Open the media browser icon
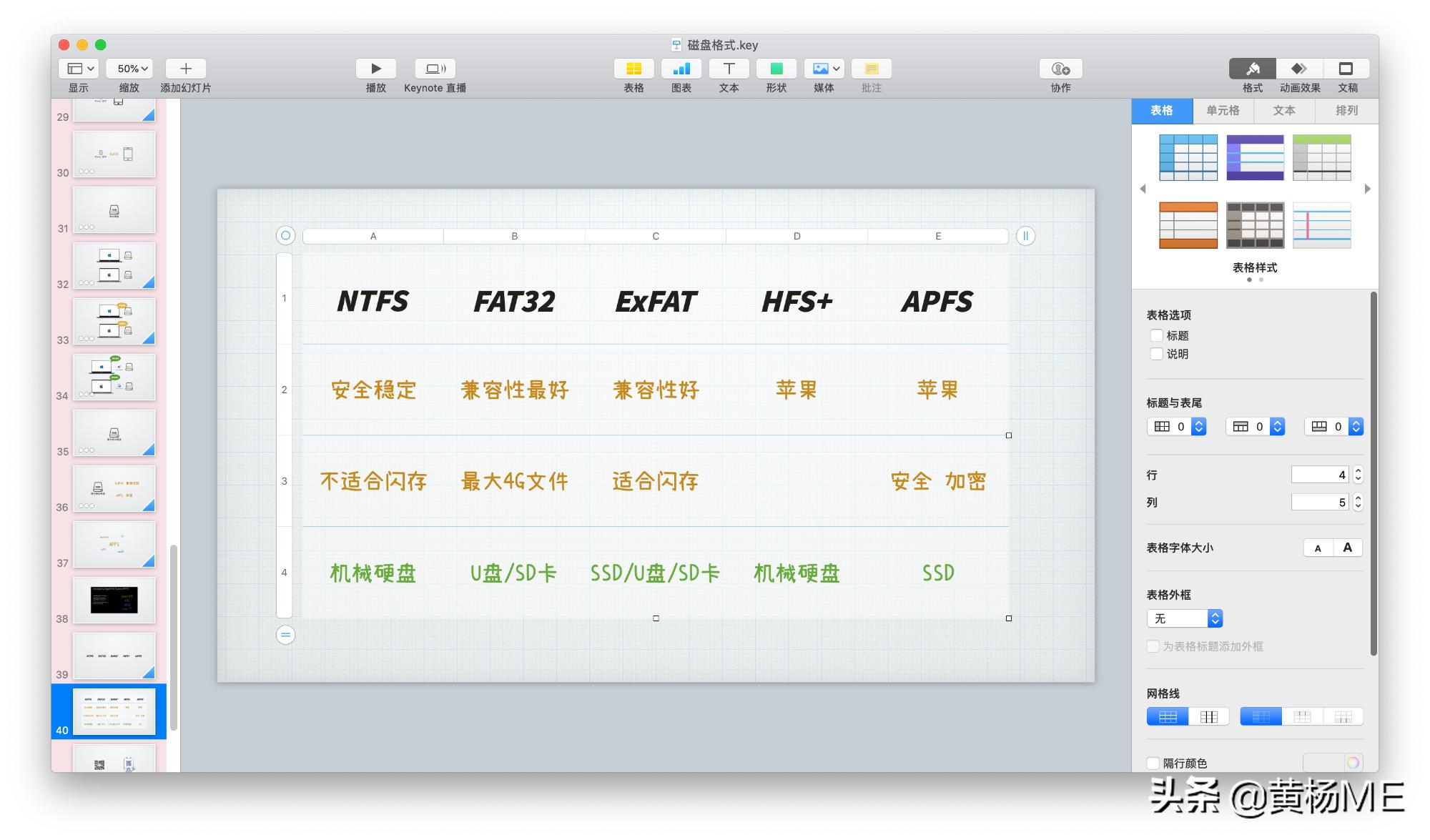 pyautogui.click(x=822, y=69)
